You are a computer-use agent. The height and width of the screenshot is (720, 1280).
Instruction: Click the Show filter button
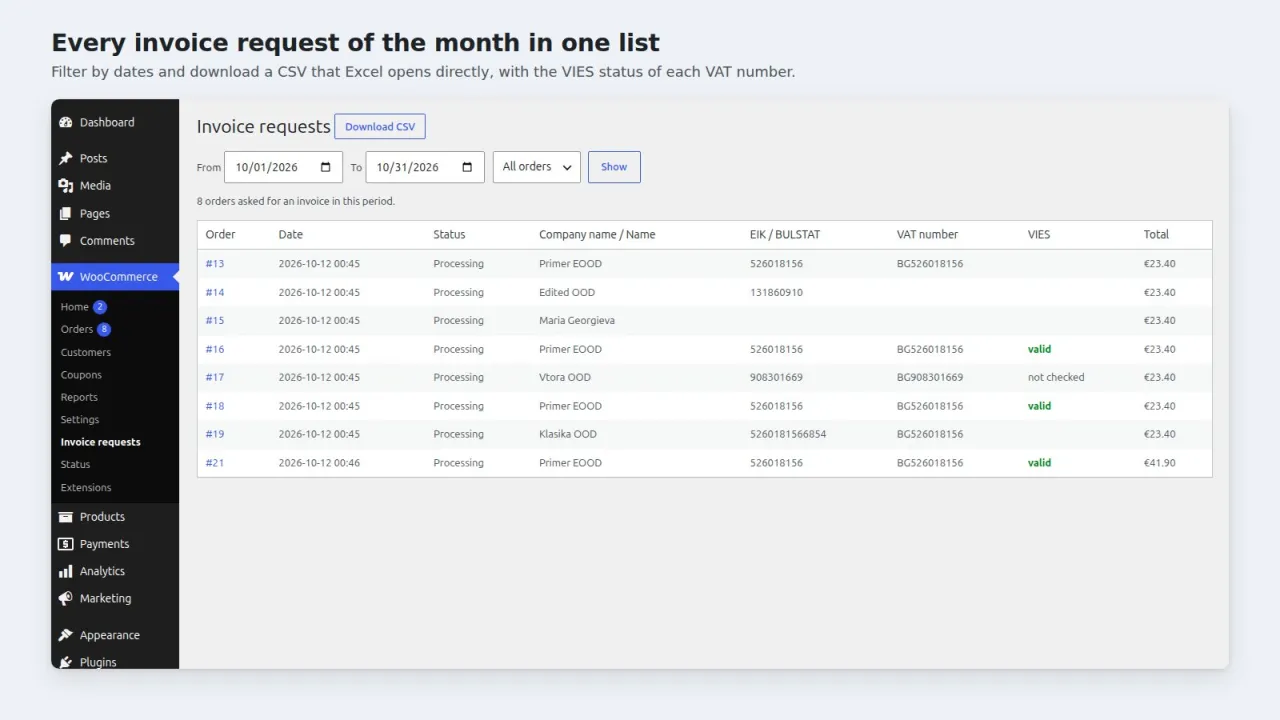[614, 167]
